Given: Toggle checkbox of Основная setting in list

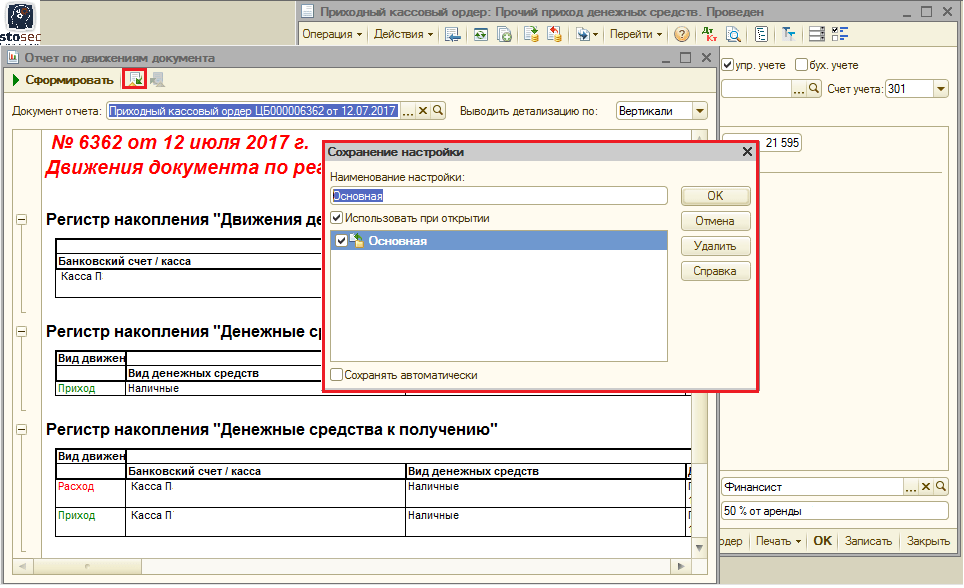Looking at the screenshot, I should coord(341,241).
